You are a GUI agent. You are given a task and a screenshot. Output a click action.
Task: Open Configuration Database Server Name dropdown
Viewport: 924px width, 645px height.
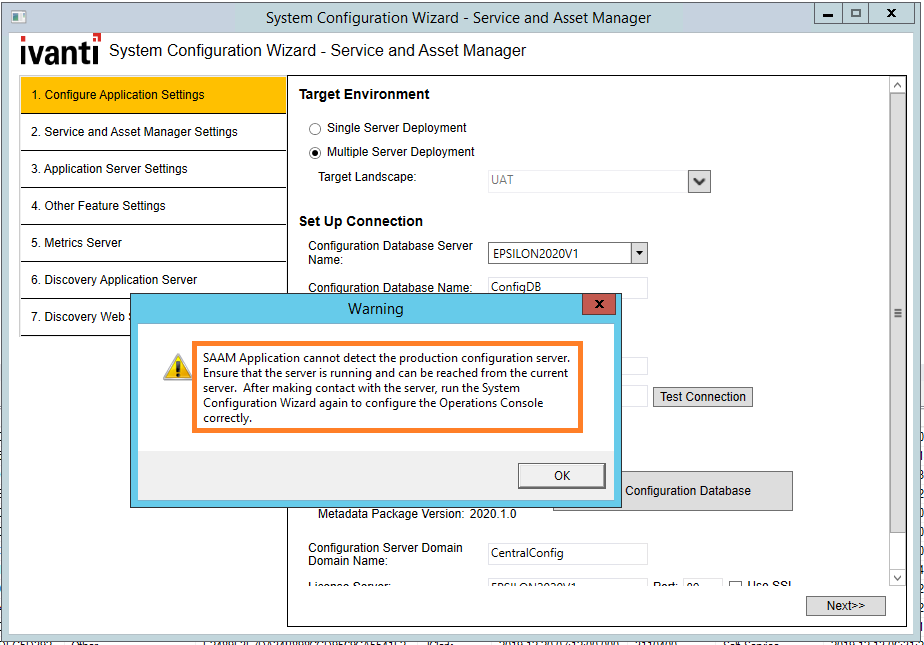640,254
